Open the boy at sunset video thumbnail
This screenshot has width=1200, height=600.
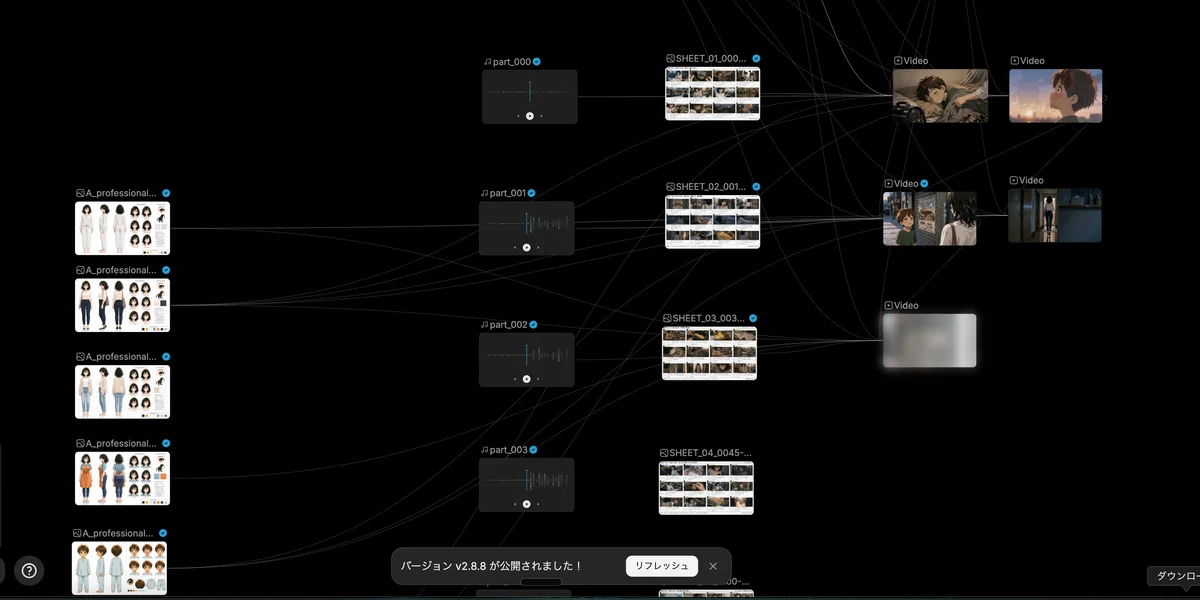[x=1056, y=96]
